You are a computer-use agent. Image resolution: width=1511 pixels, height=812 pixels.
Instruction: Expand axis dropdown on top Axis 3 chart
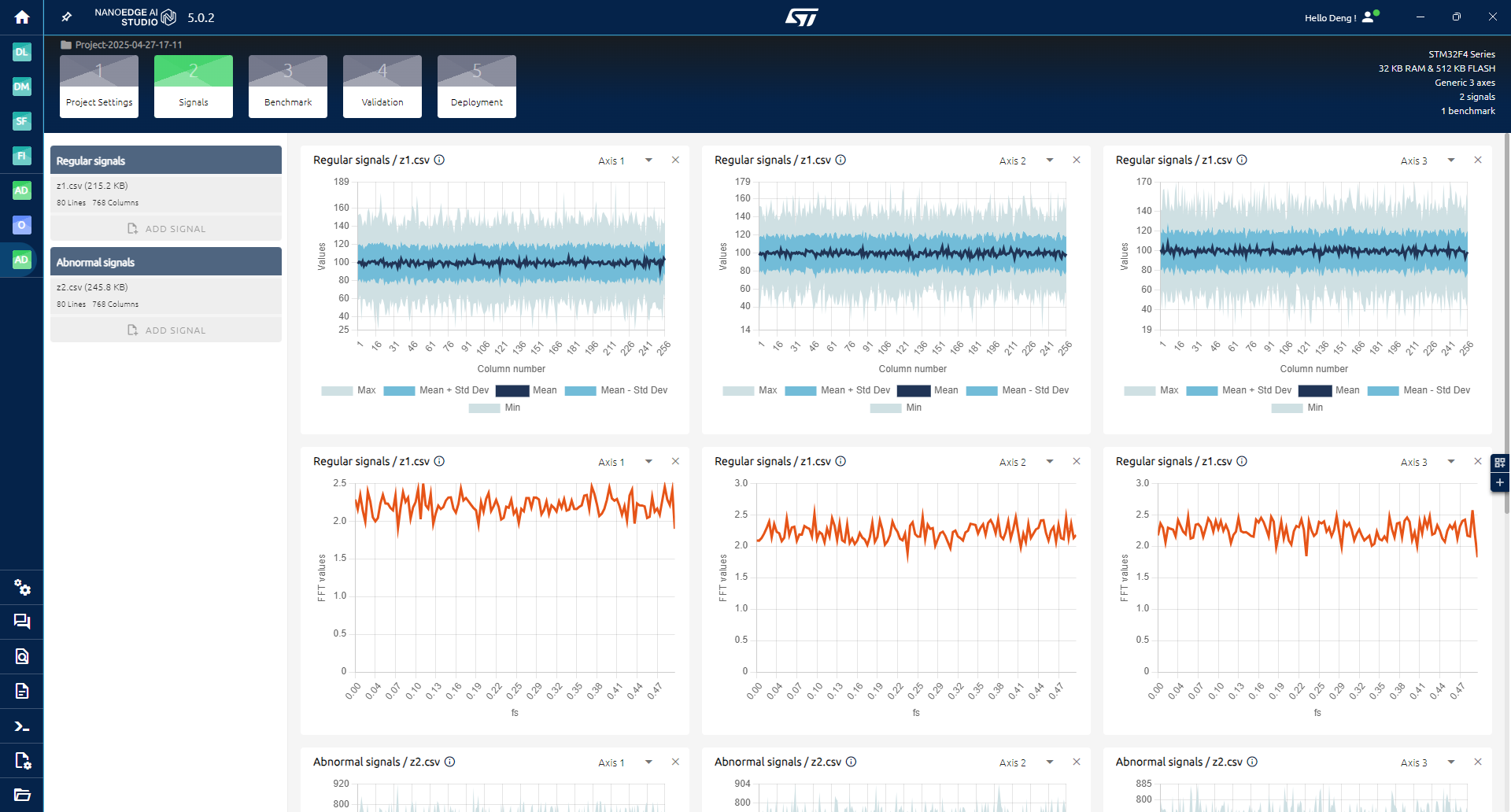[1451, 161]
